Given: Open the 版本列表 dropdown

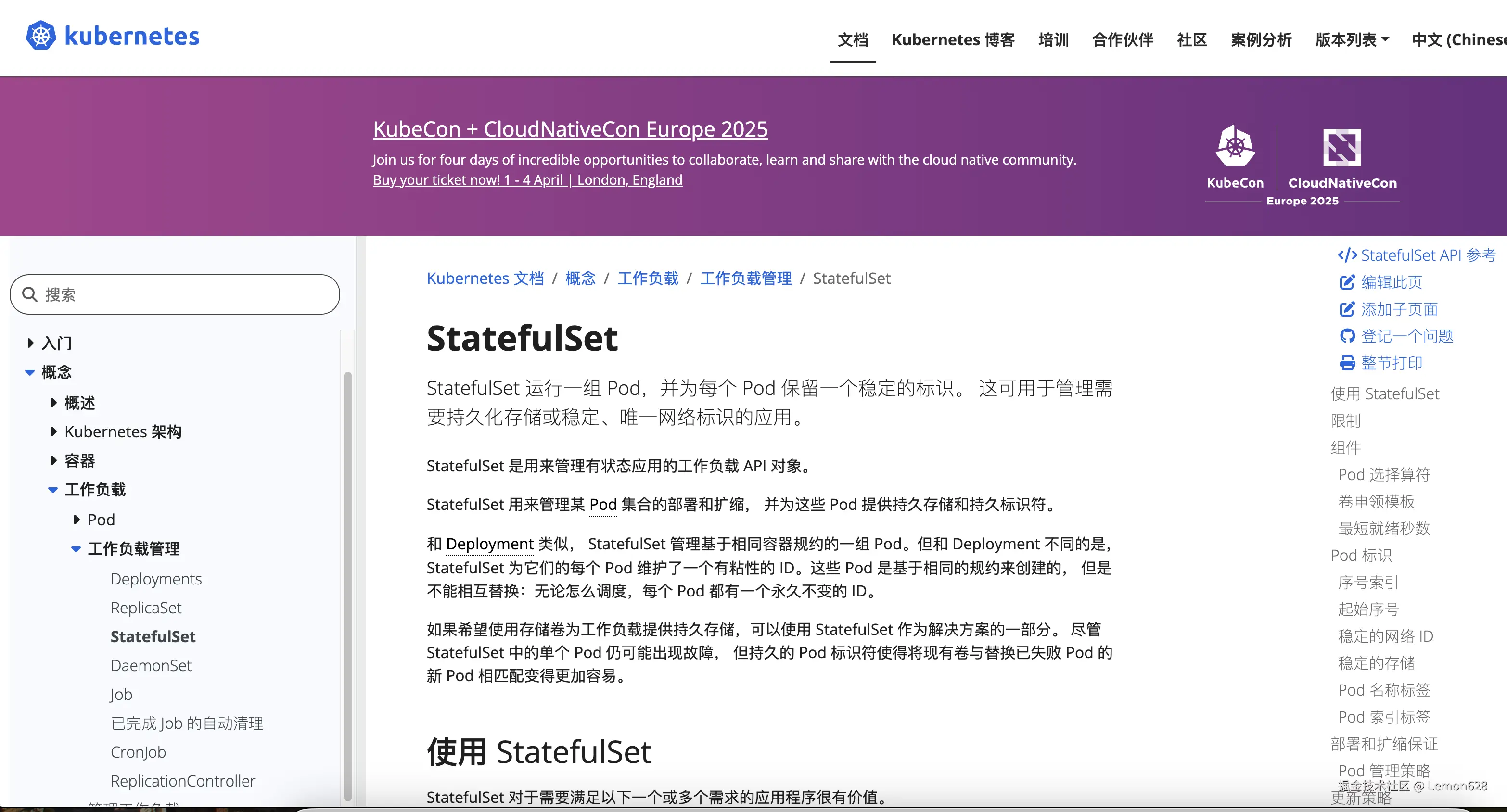Looking at the screenshot, I should tap(1352, 39).
